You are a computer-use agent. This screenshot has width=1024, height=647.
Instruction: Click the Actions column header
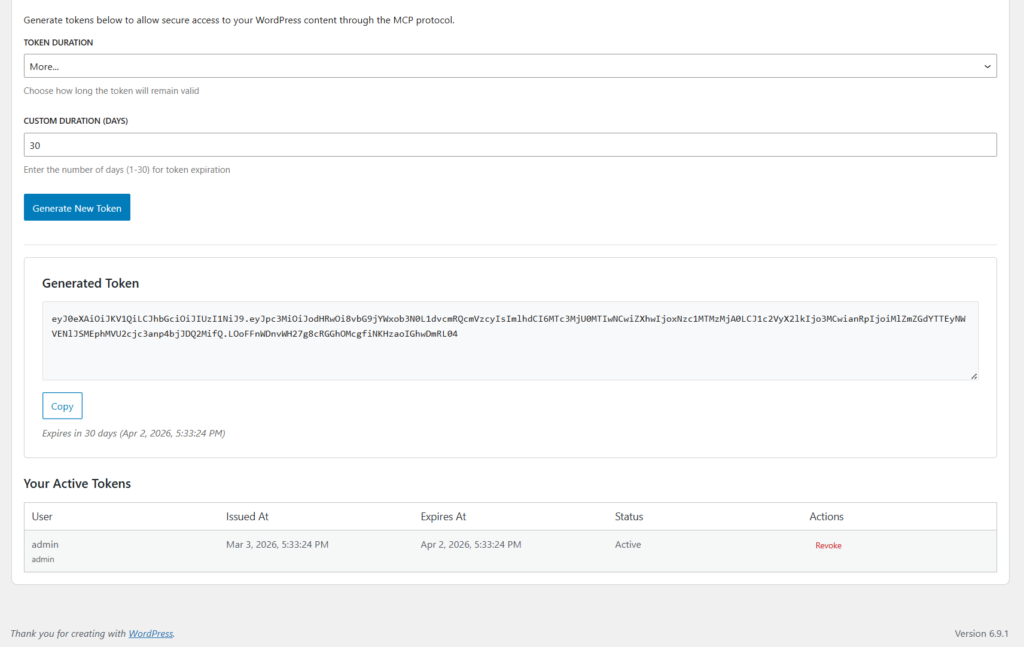pos(826,516)
